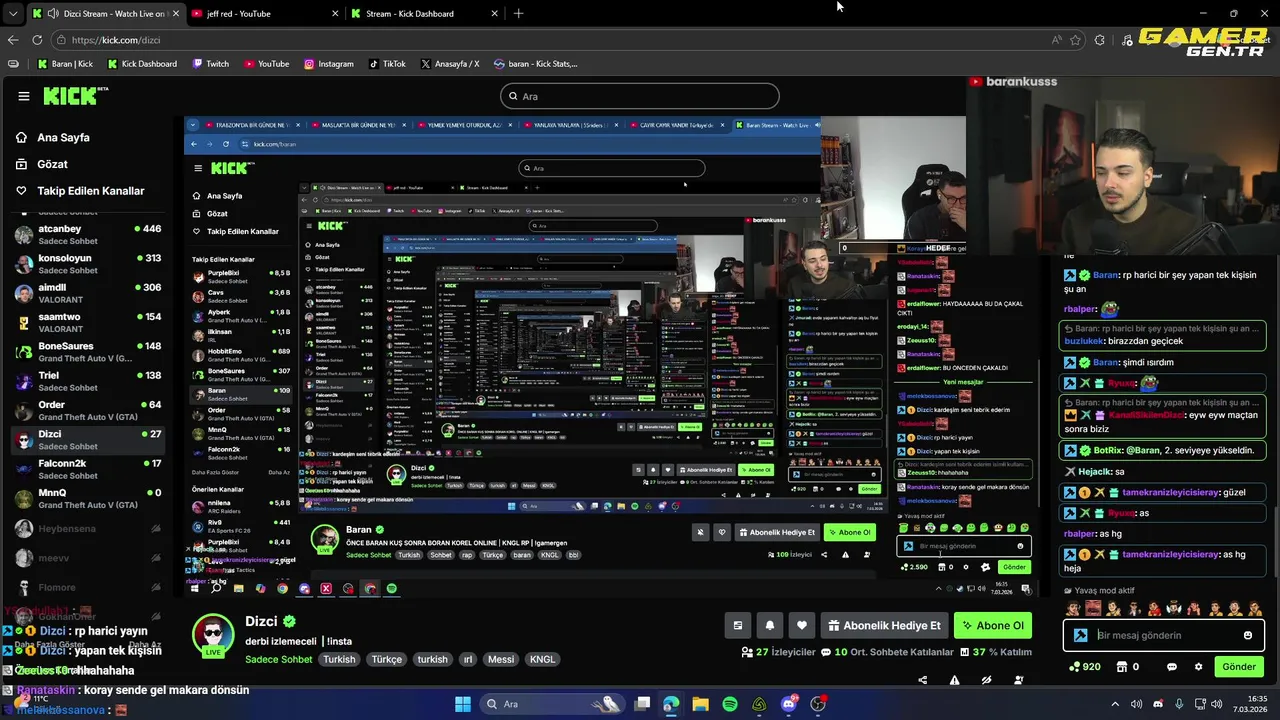Open offline Heybensena channel
The height and width of the screenshot is (720, 1280).
[x=88, y=528]
